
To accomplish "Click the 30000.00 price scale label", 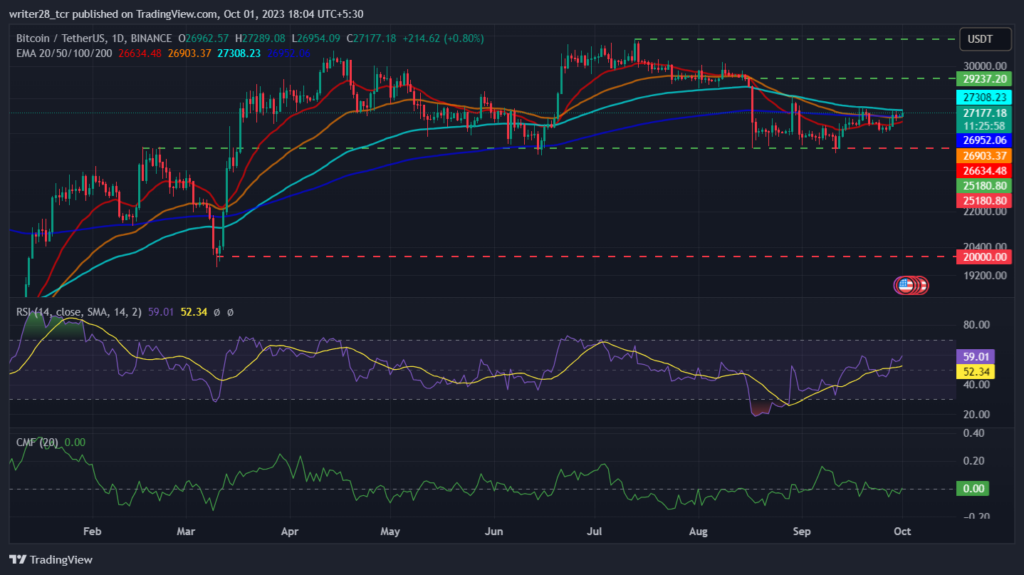I will point(985,66).
